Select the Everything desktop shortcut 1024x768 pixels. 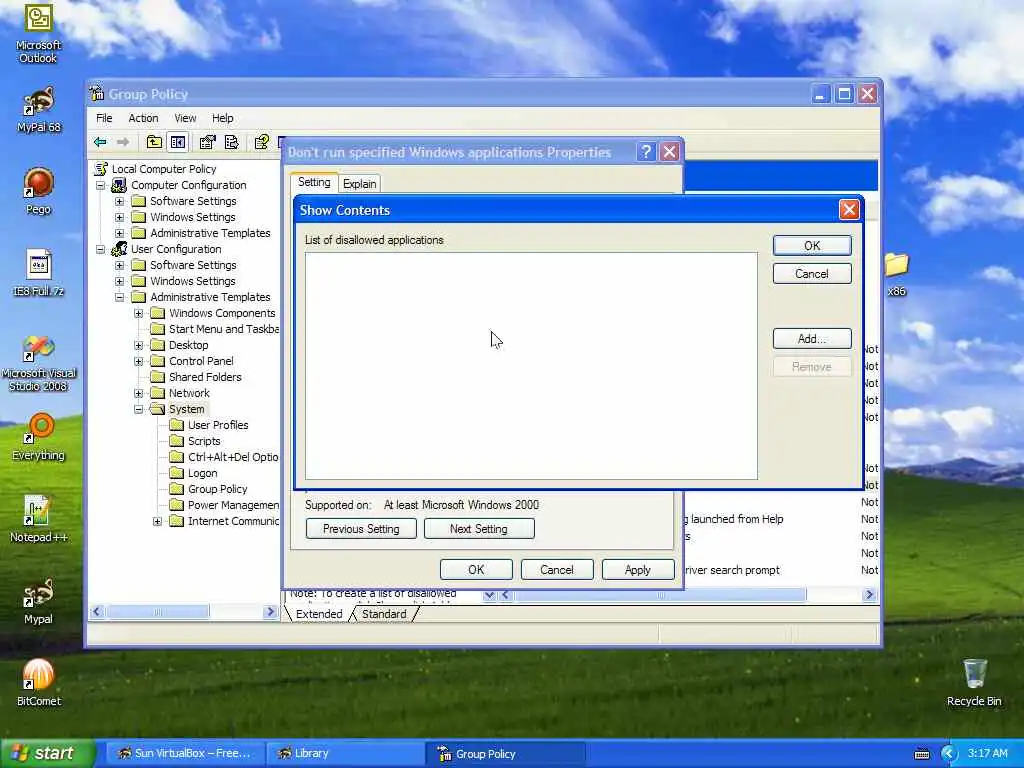(39, 437)
